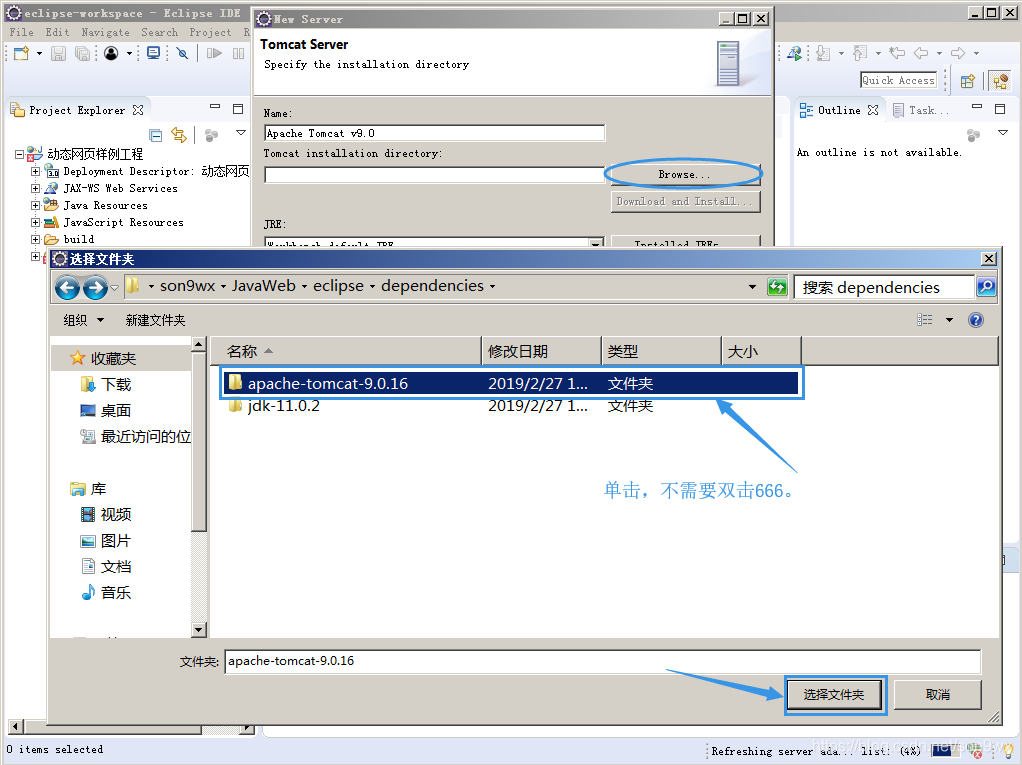
Task: Expand the JavaScript Resources node
Action: pos(36,222)
